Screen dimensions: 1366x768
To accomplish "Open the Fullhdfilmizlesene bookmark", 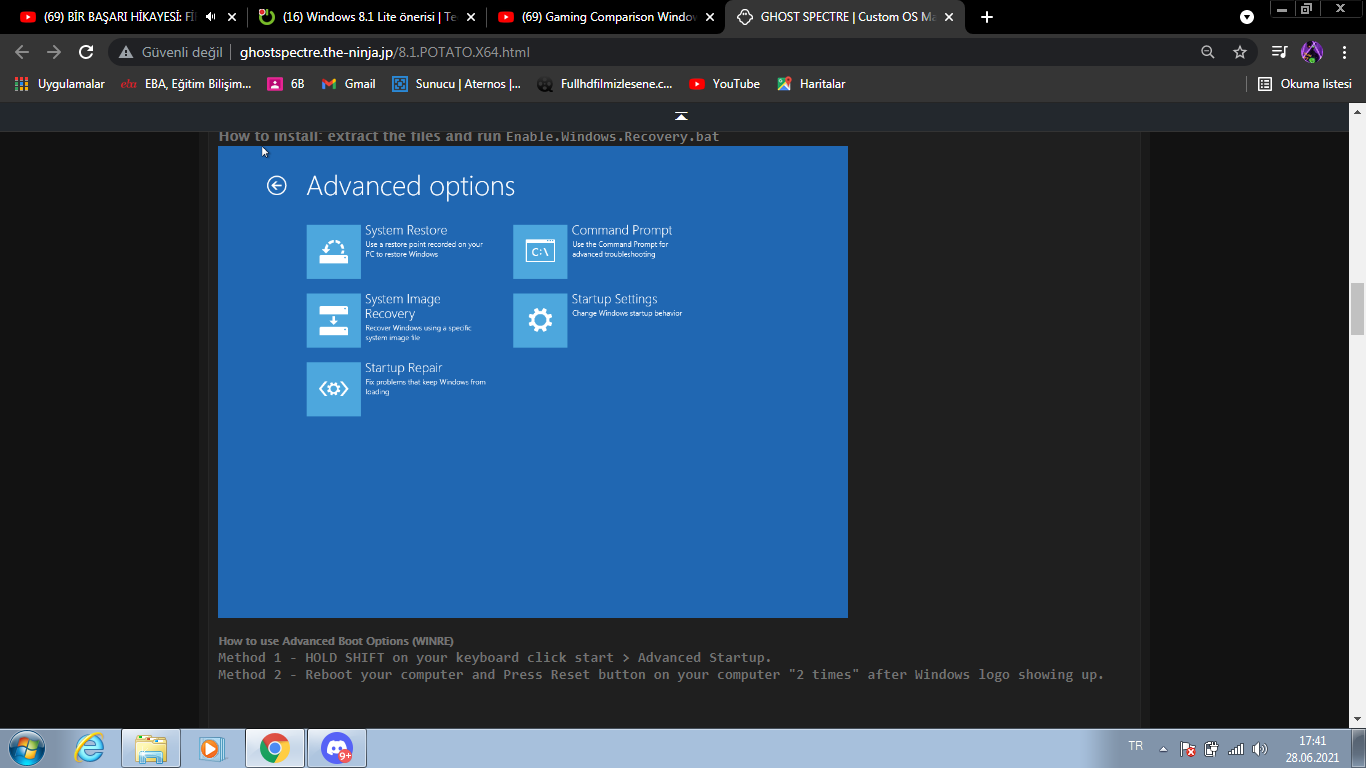I will (605, 84).
